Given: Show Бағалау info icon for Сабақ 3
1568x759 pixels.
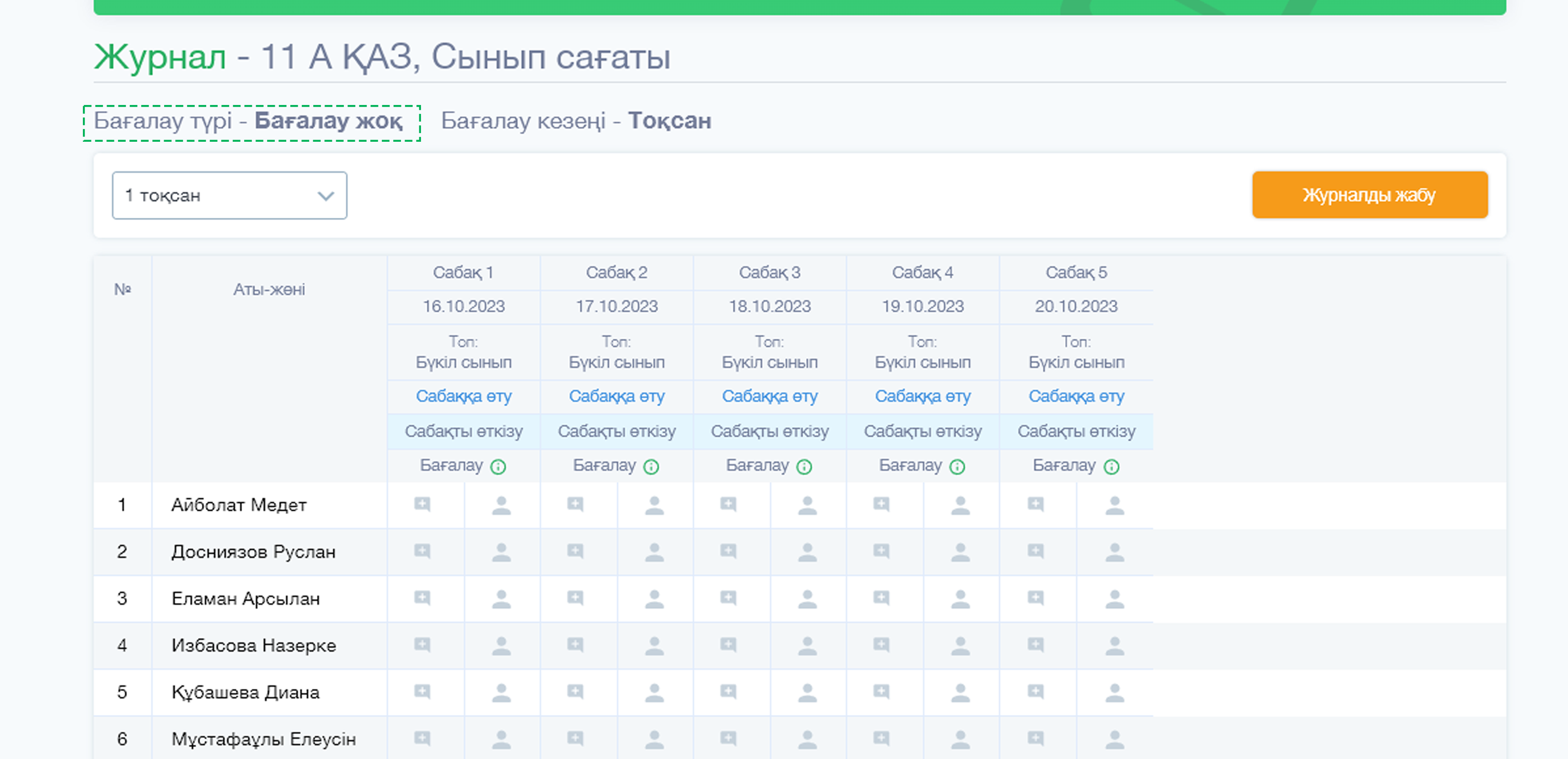Looking at the screenshot, I should pyautogui.click(x=804, y=467).
